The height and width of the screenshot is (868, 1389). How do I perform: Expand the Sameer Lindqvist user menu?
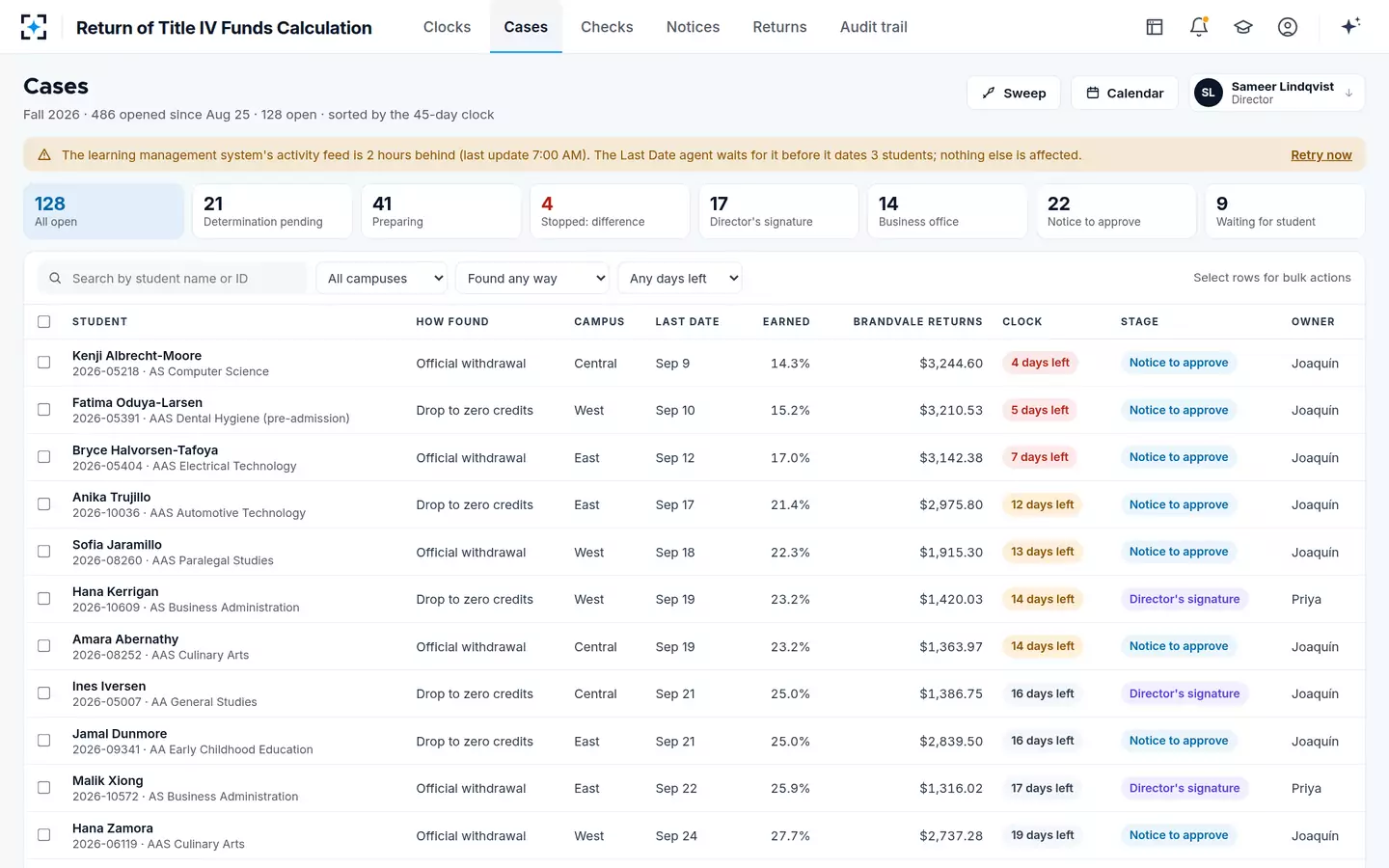[1276, 93]
